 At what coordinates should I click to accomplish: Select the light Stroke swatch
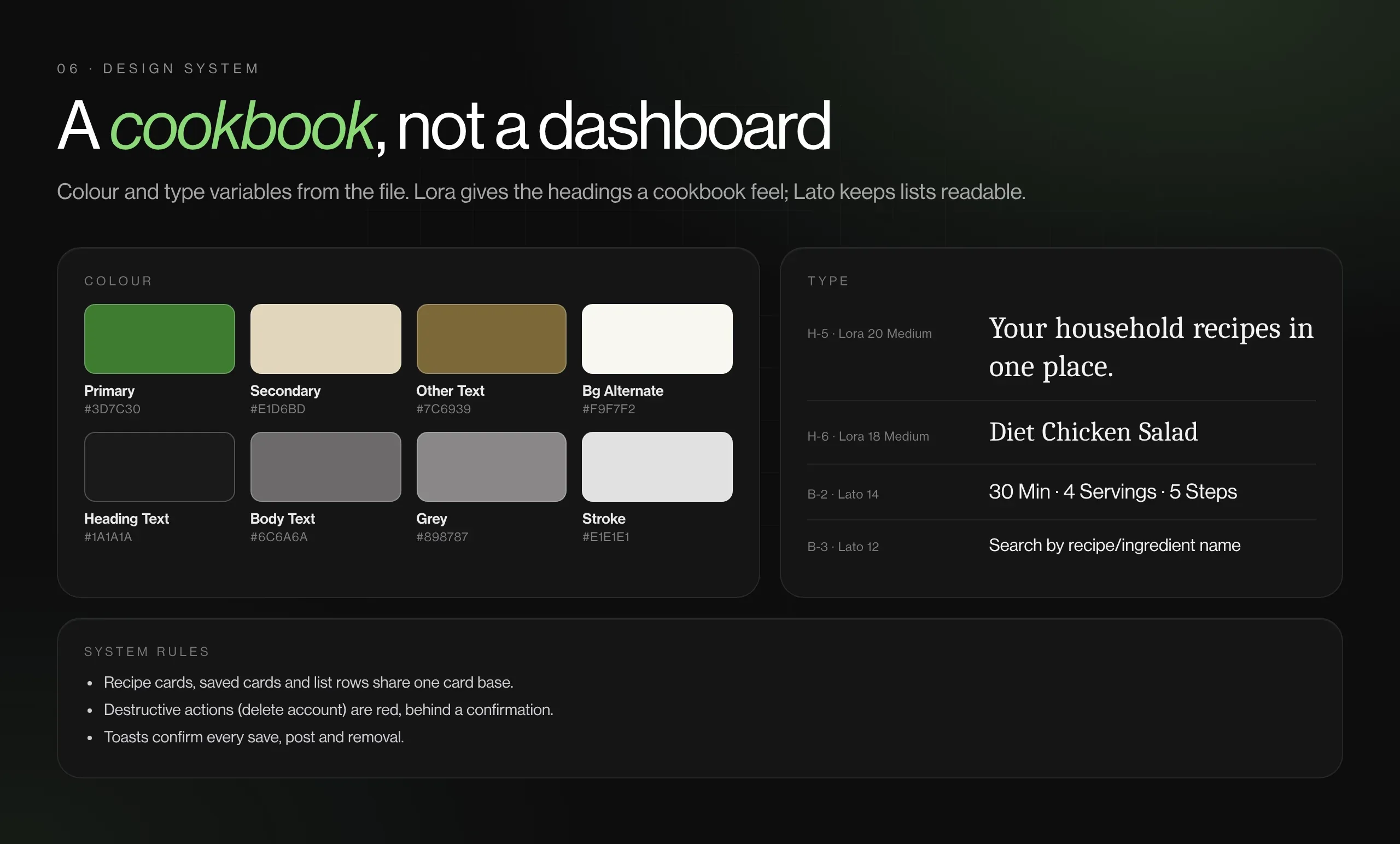click(657, 466)
